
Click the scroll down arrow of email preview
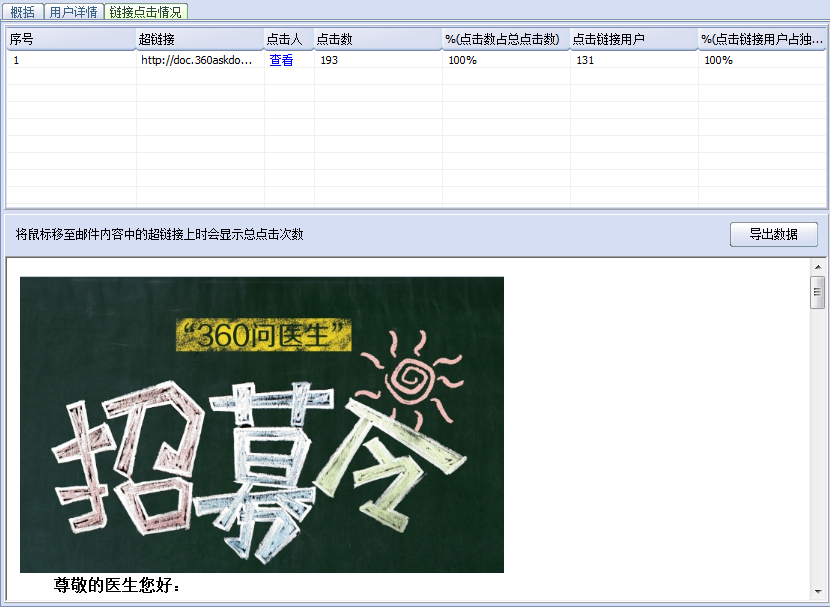pos(817,592)
